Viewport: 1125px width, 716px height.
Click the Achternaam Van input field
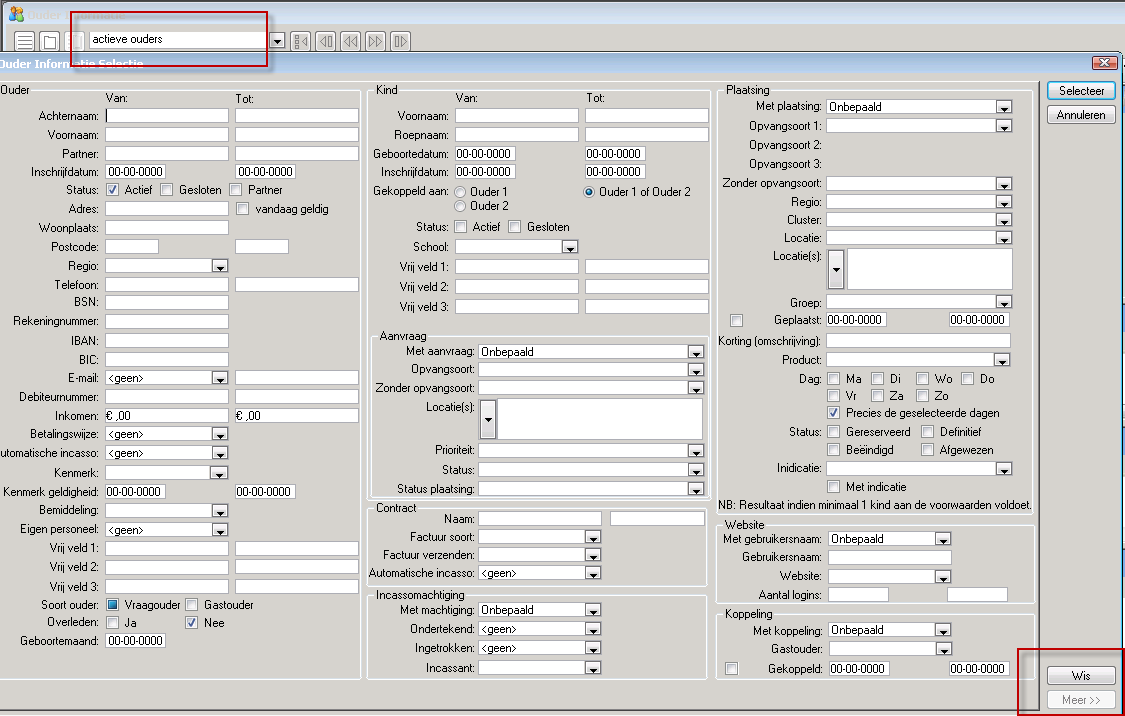pos(167,116)
